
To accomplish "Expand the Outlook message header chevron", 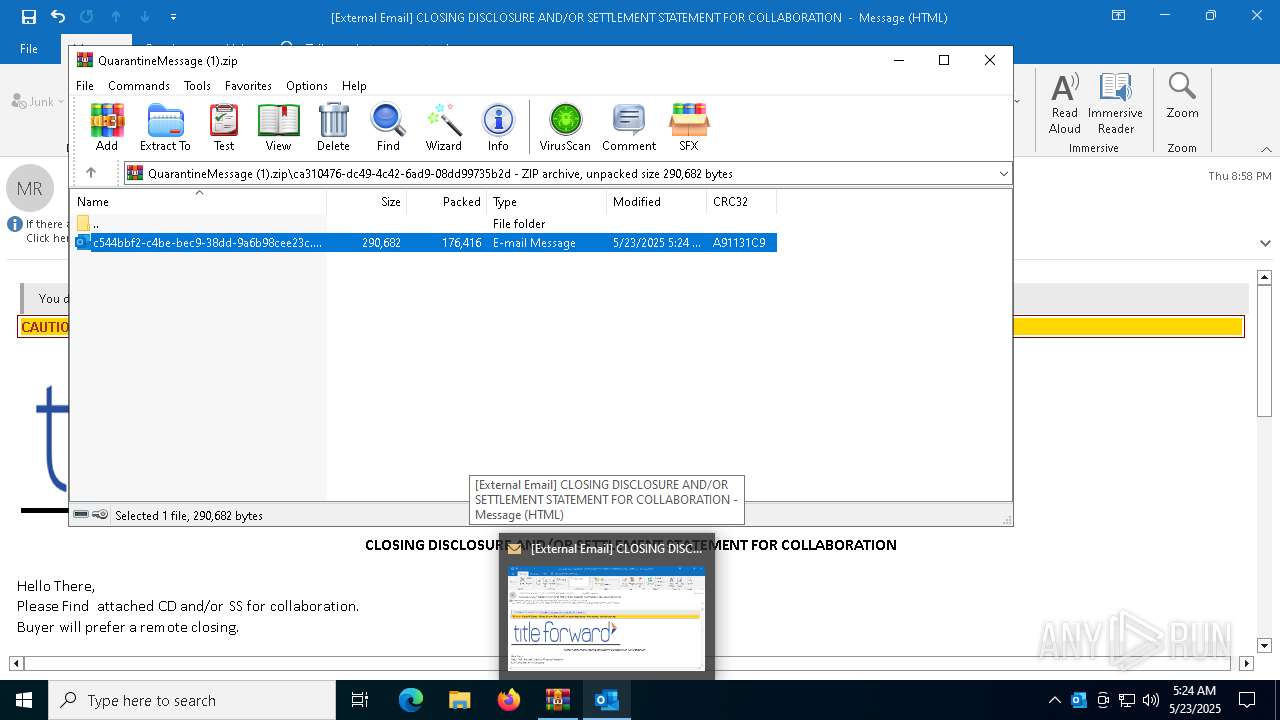I will pyautogui.click(x=1265, y=243).
